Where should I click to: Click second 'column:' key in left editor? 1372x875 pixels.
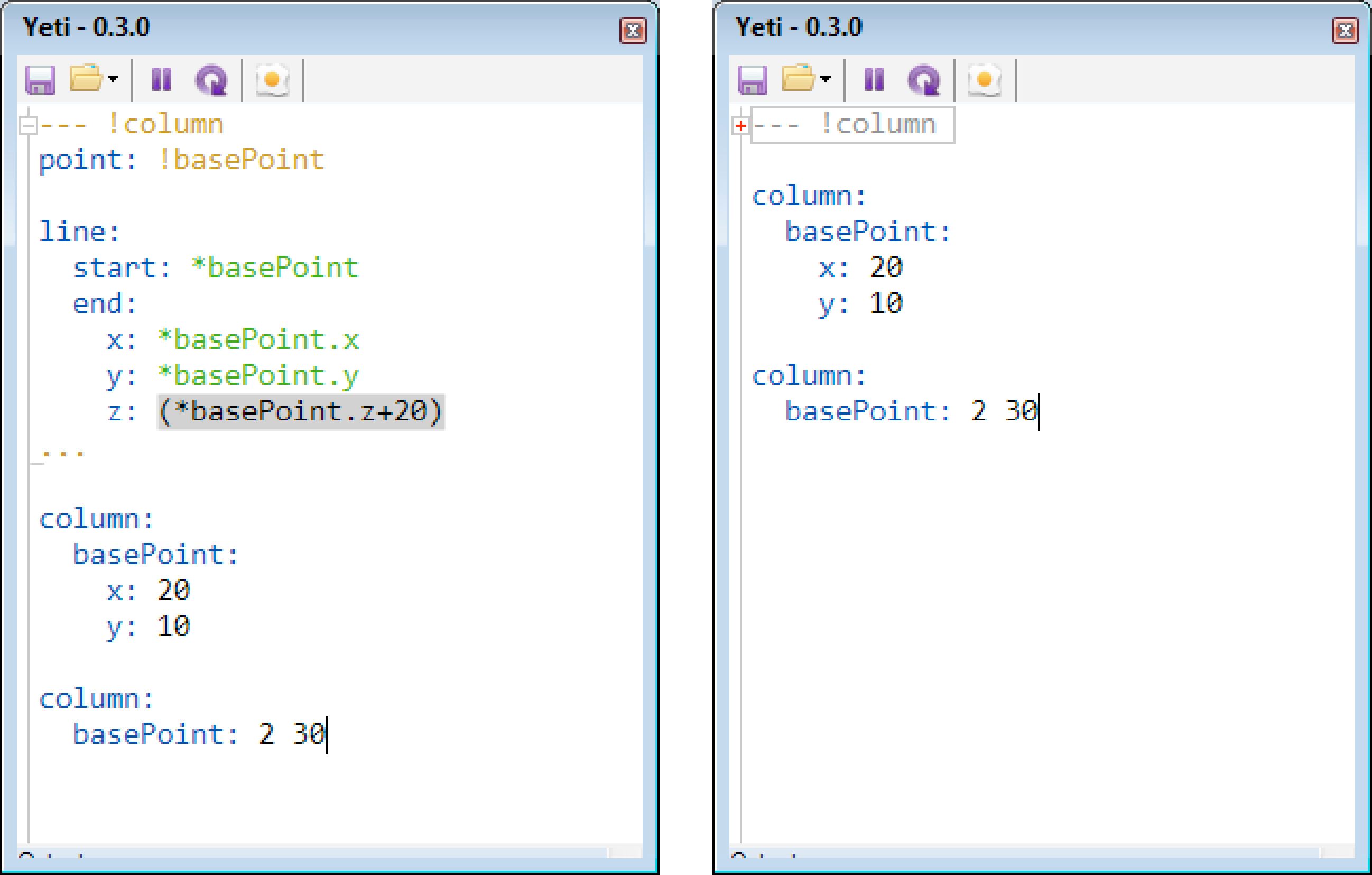tap(97, 699)
